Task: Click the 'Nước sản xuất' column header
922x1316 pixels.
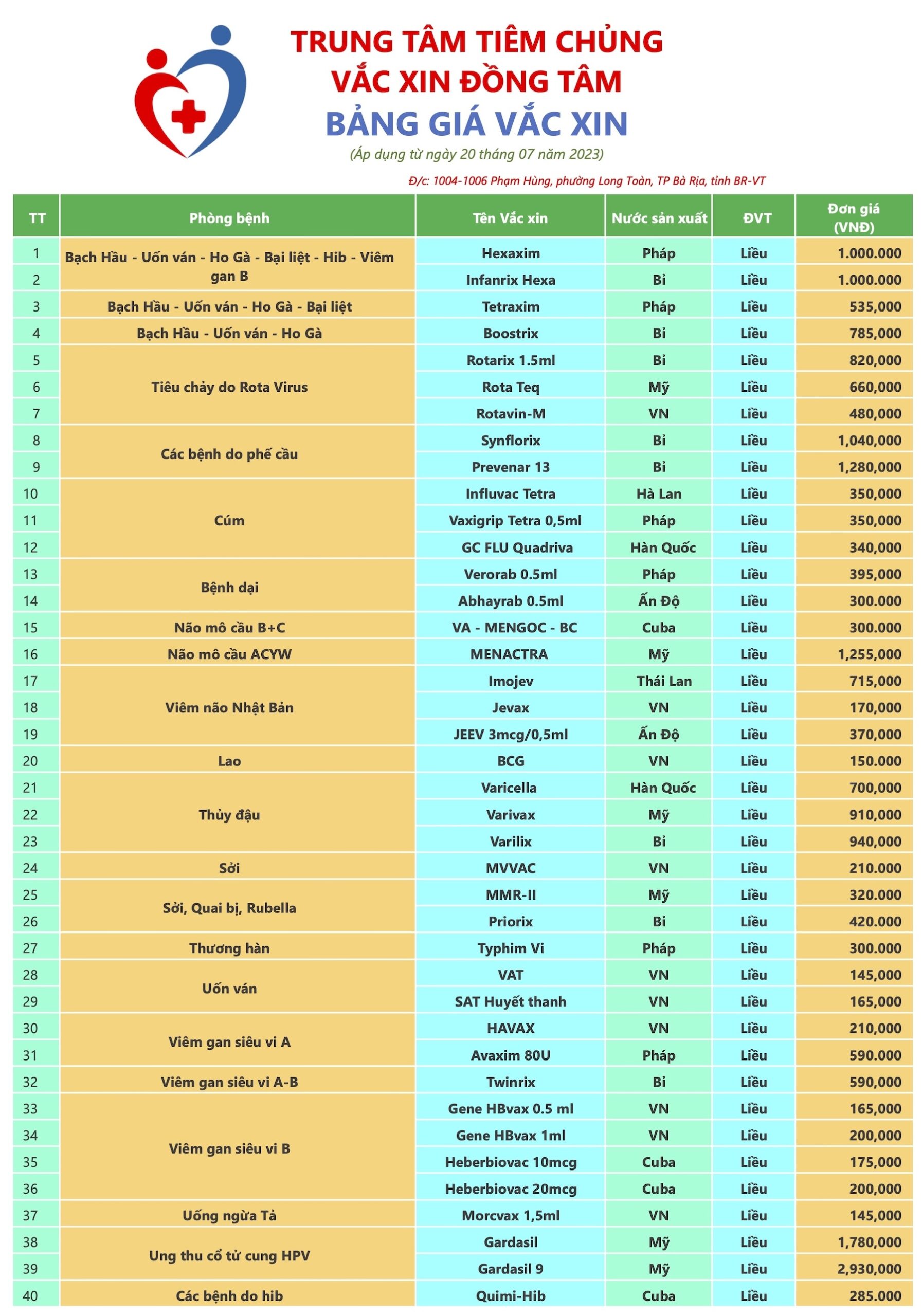Action: click(659, 218)
